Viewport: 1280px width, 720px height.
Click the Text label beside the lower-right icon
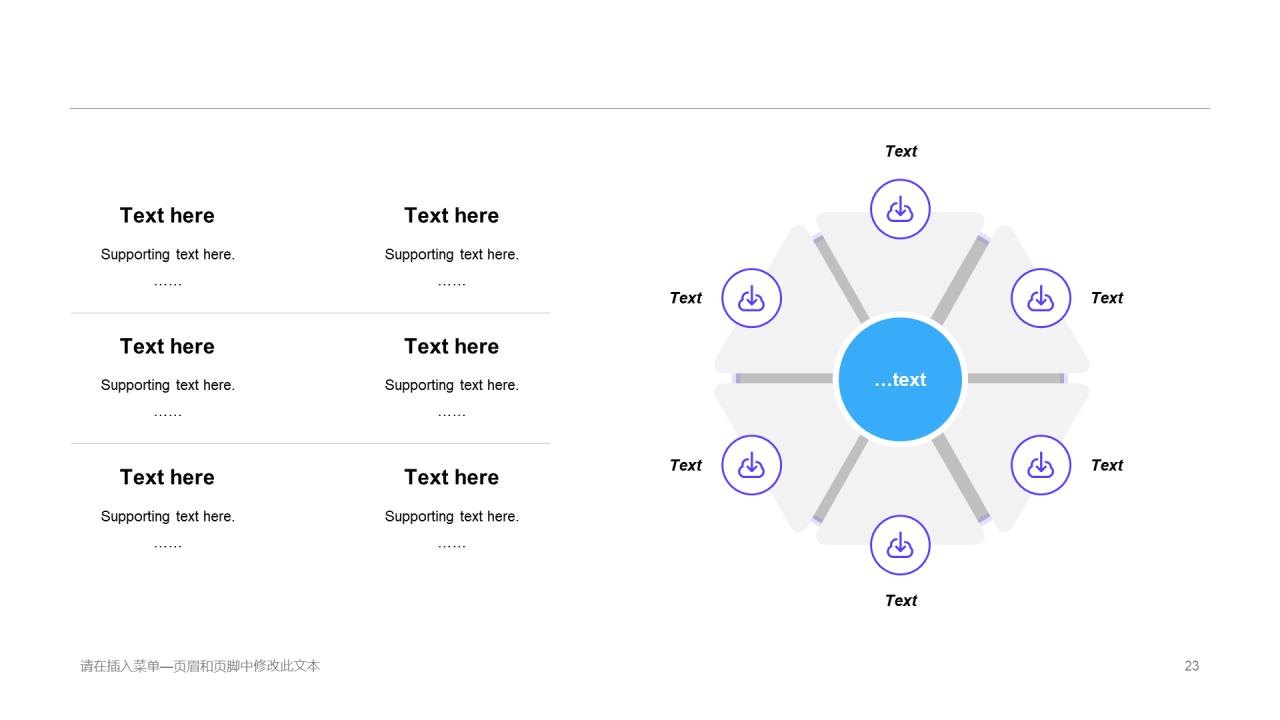pyautogui.click(x=1107, y=465)
